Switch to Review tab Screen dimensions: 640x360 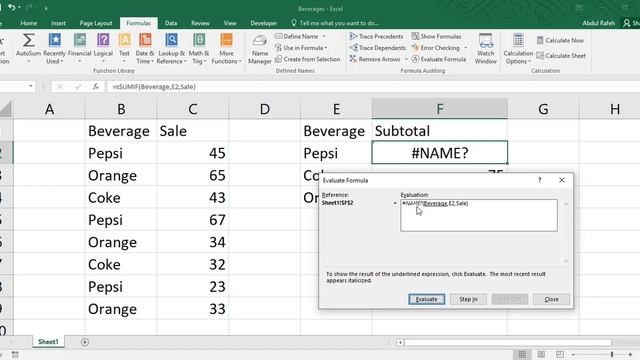[x=200, y=23]
